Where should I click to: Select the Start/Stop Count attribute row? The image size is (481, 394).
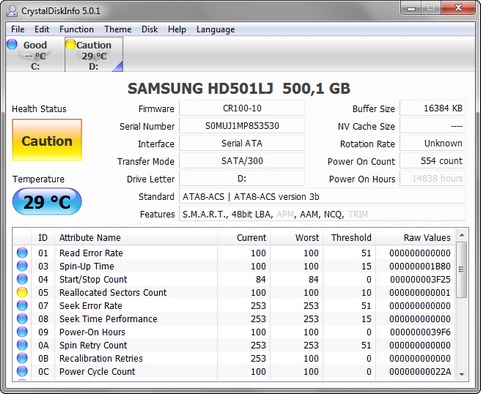coord(234,279)
